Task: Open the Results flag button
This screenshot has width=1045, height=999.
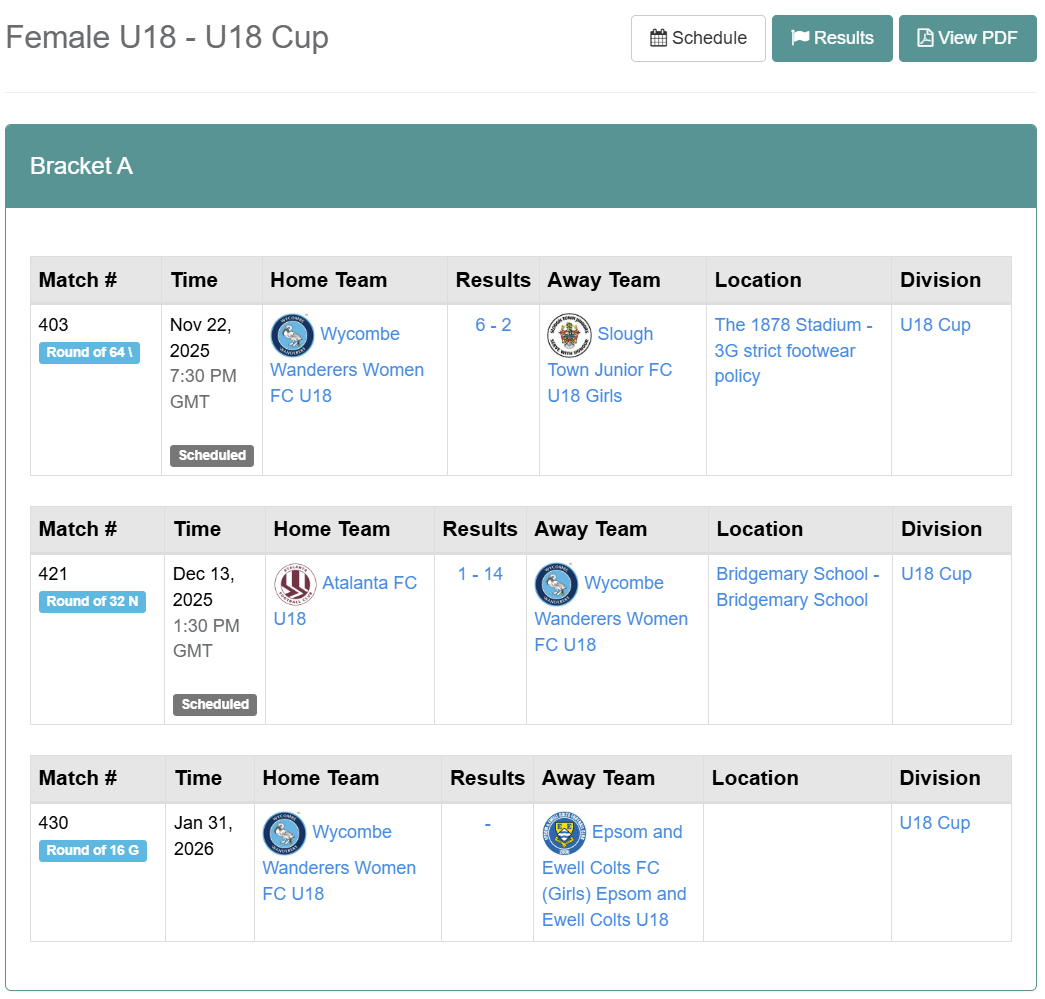Action: [x=832, y=38]
